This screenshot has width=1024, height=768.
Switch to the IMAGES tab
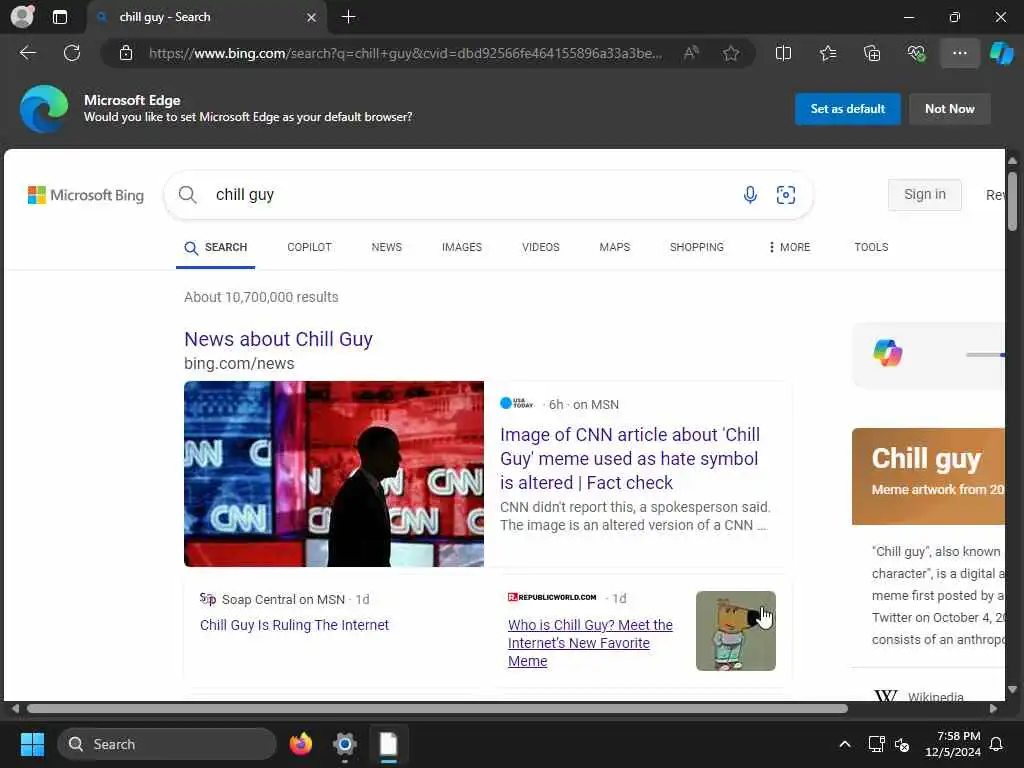point(462,248)
